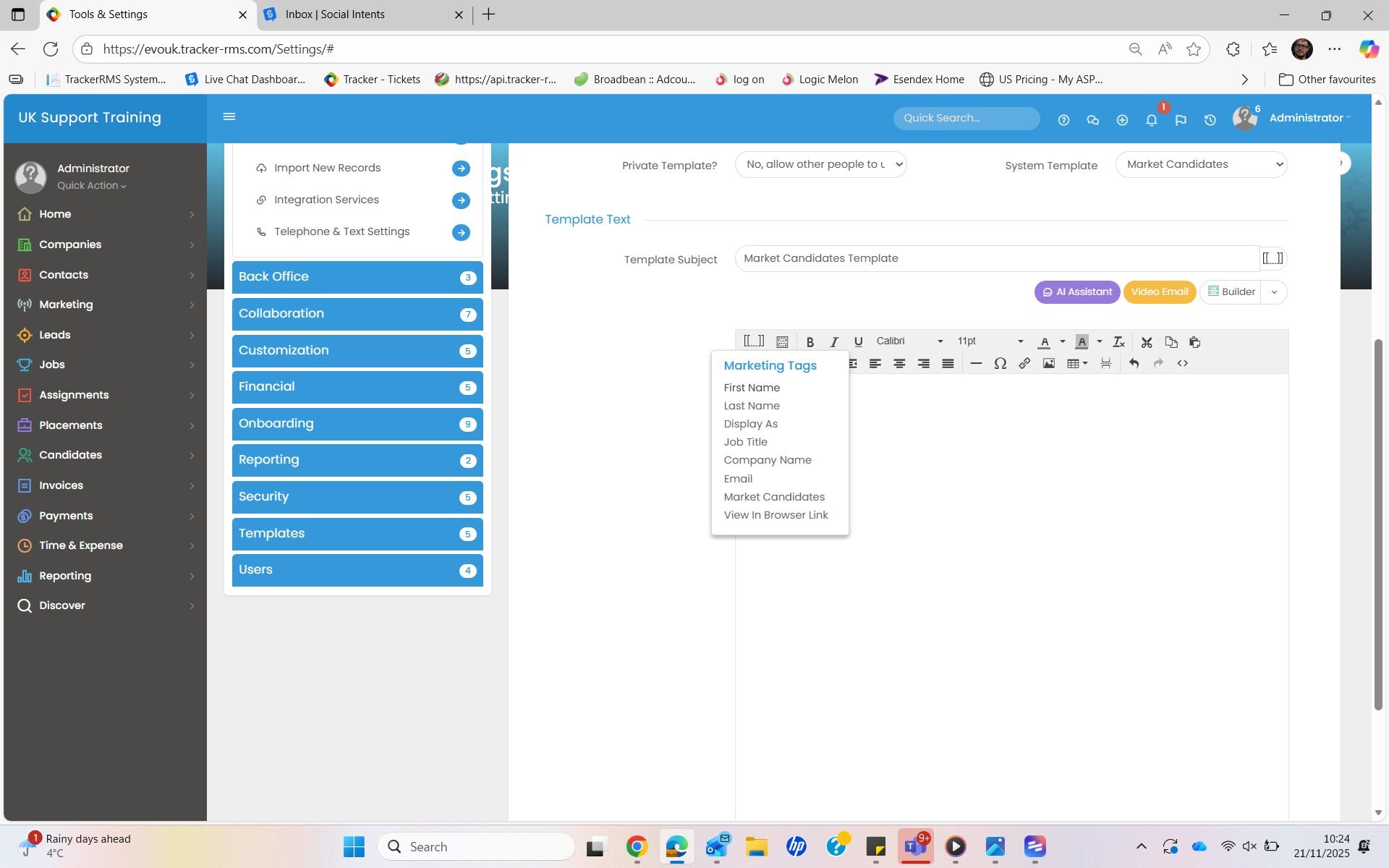Click the hamburger menu icon
The height and width of the screenshot is (868, 1389).
click(229, 117)
